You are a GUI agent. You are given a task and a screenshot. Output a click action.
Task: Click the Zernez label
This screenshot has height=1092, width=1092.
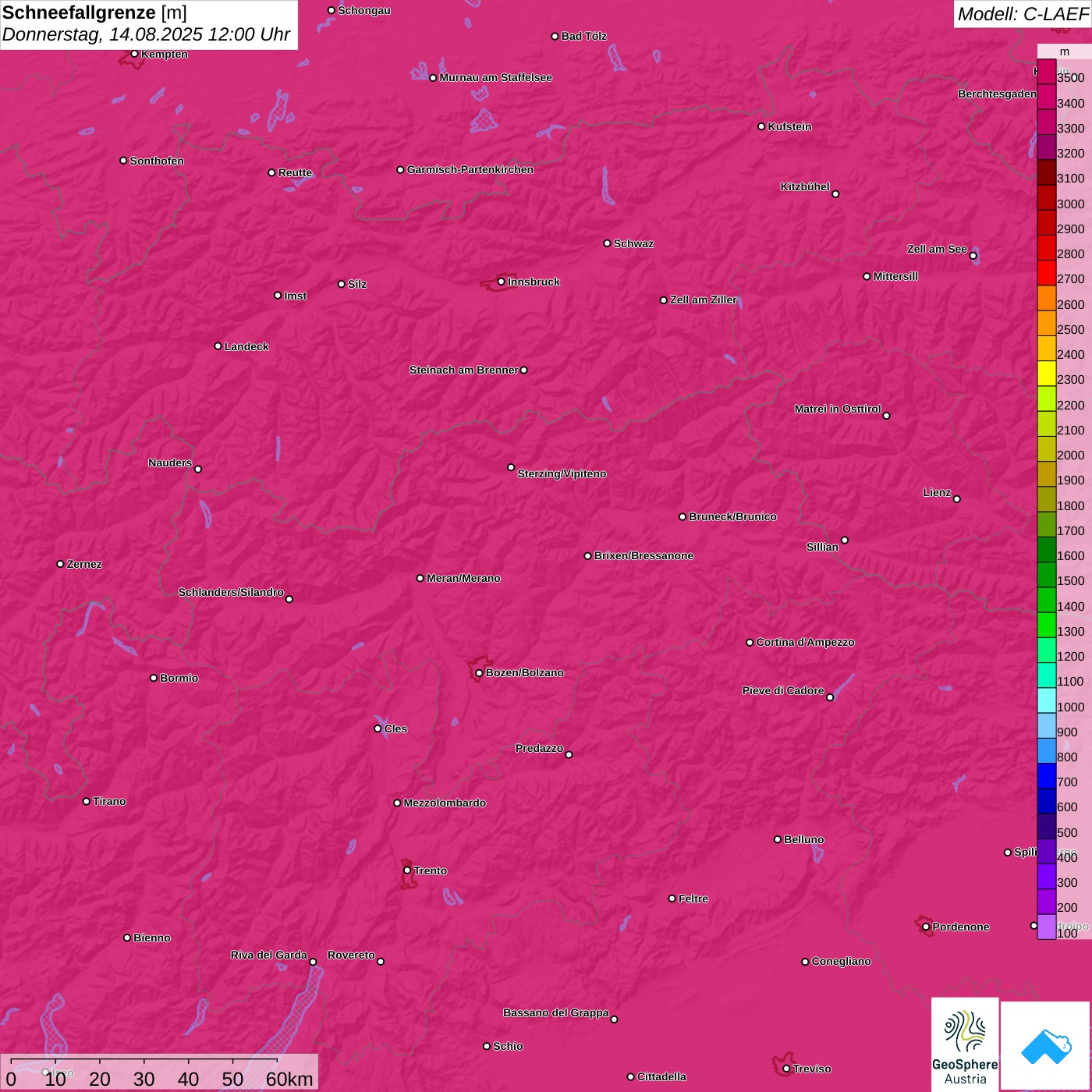coord(84,564)
